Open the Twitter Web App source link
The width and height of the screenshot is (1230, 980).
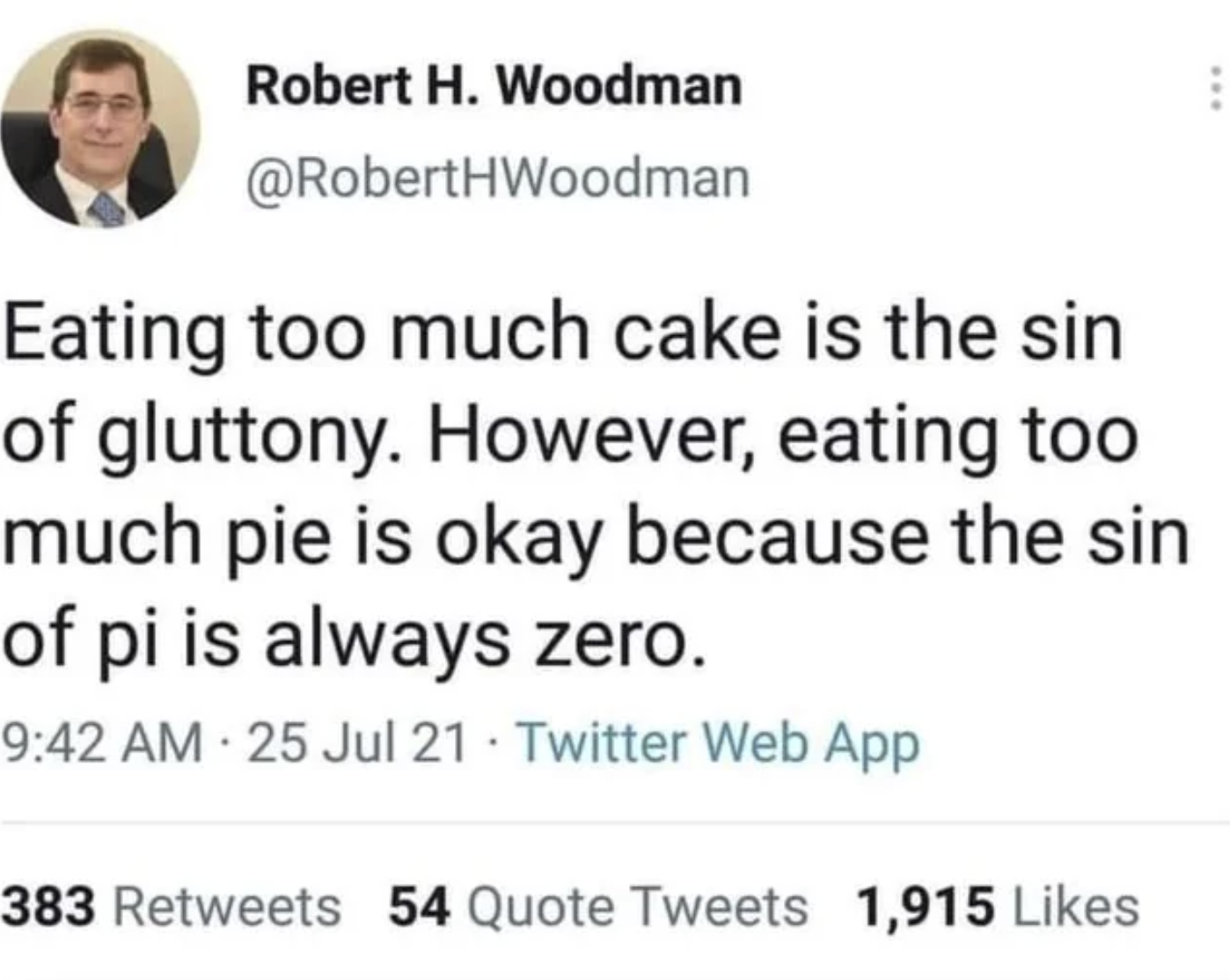pyautogui.click(x=718, y=742)
